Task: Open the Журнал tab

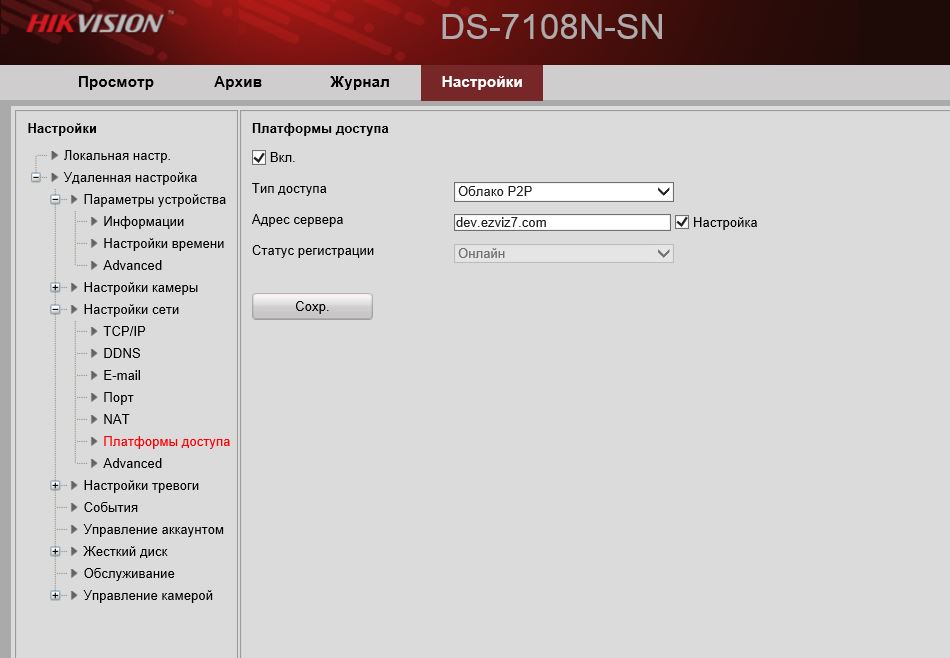Action: [360, 82]
